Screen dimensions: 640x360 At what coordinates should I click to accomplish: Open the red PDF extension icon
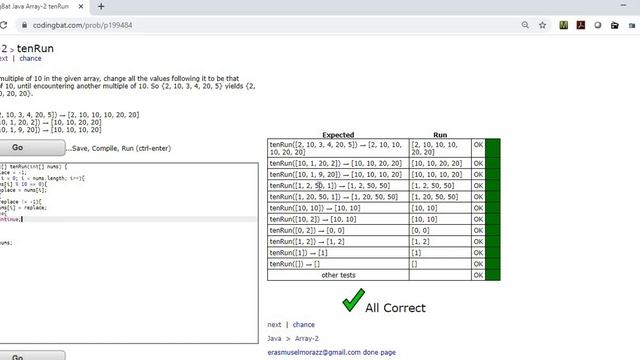click(581, 25)
